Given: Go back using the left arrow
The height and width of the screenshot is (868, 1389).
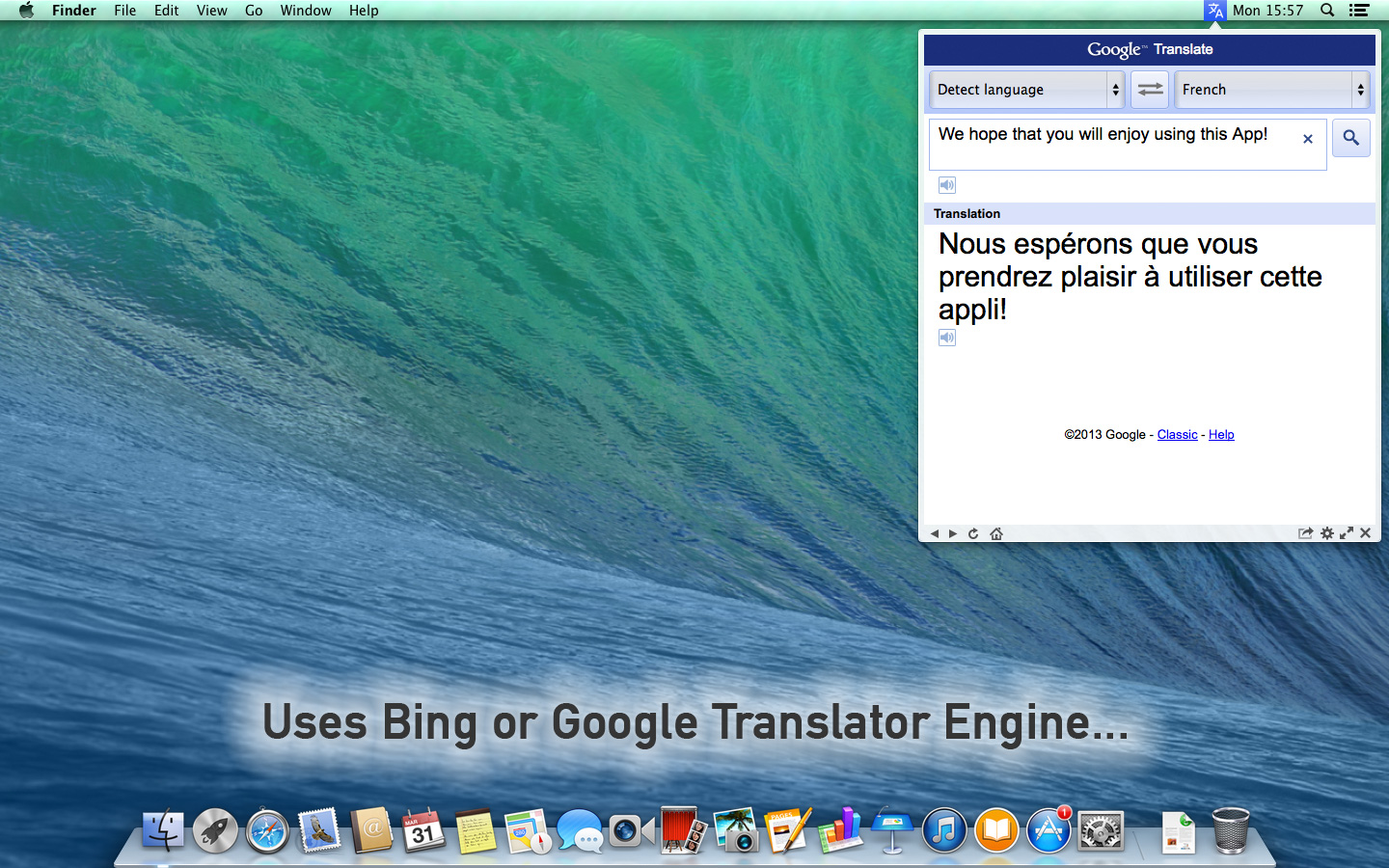Looking at the screenshot, I should (934, 533).
